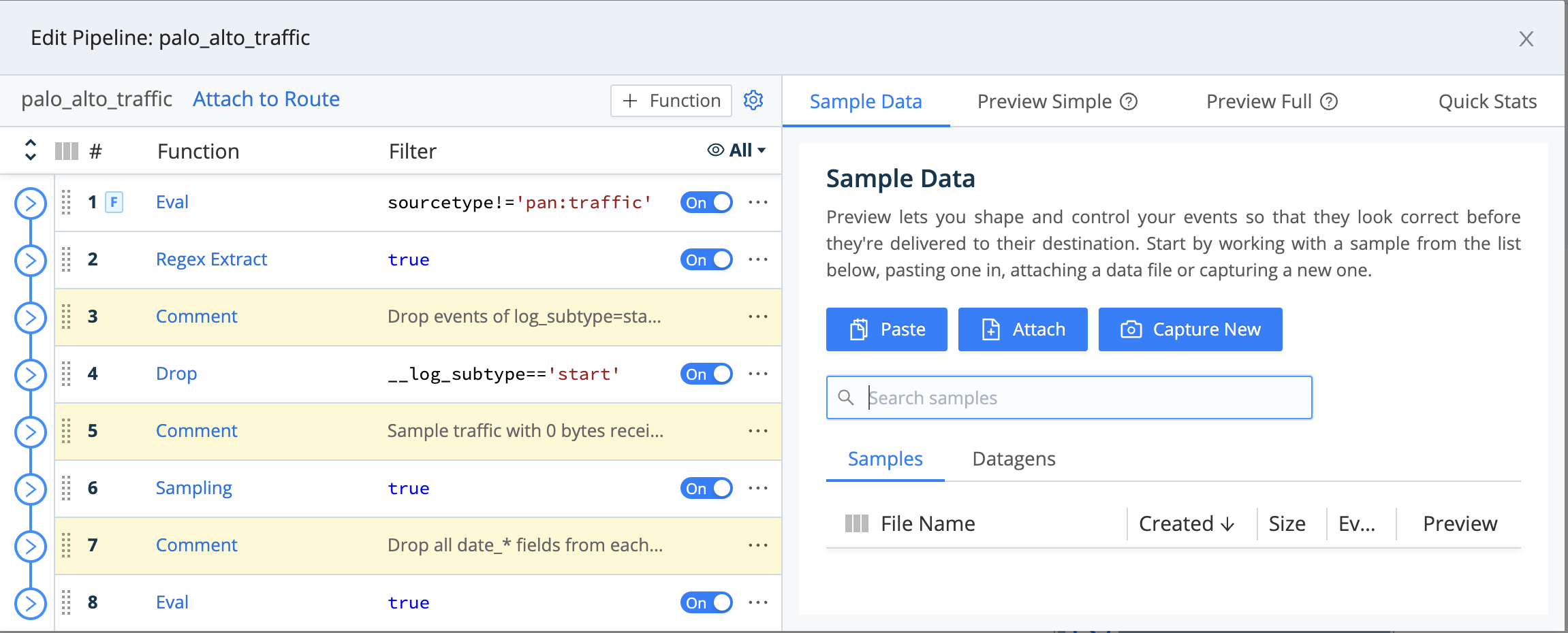Open the pipeline settings gear icon
Image resolution: width=1568 pixels, height=633 pixels.
pos(753,100)
